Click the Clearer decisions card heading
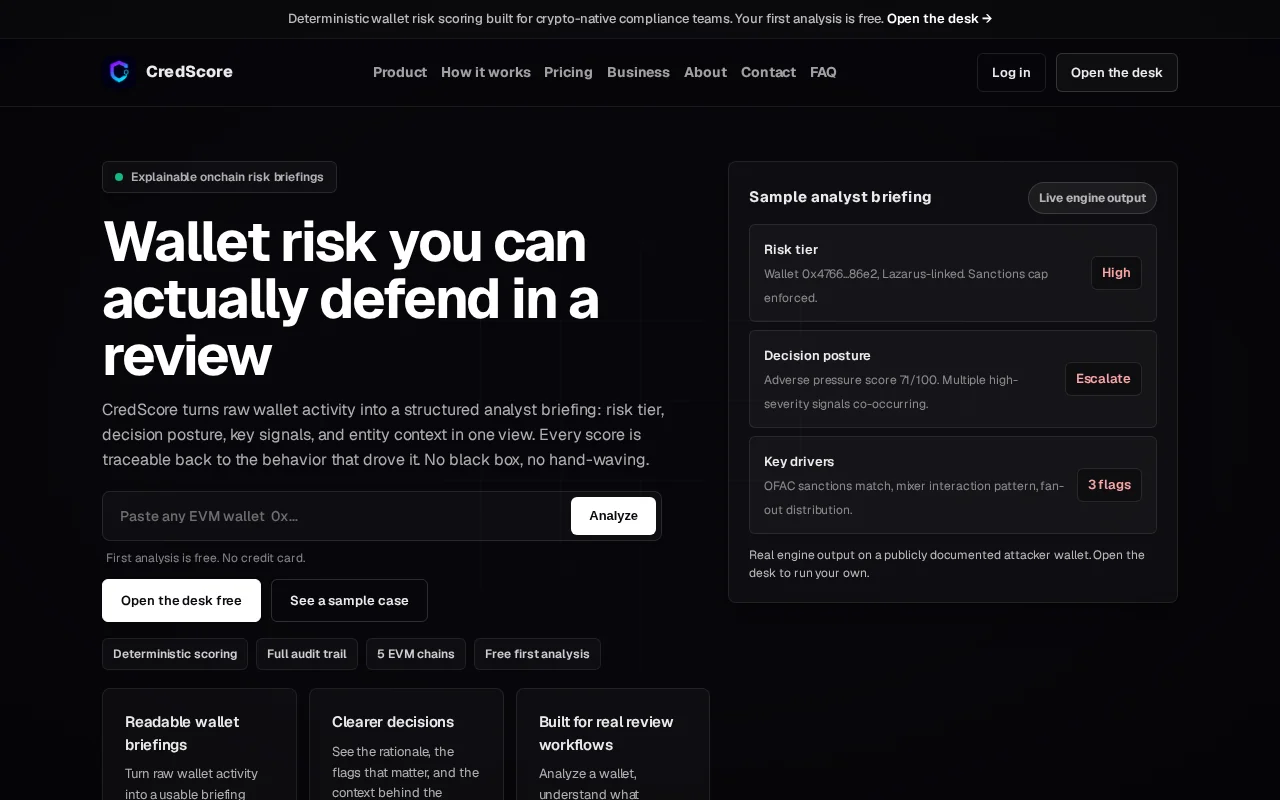This screenshot has width=1280, height=800. coord(393,722)
